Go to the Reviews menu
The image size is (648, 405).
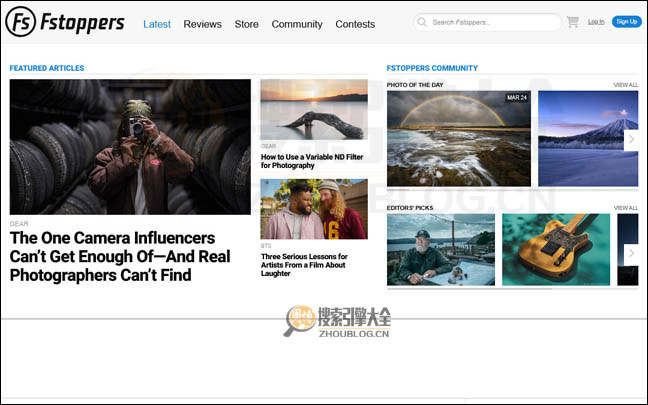[x=202, y=24]
